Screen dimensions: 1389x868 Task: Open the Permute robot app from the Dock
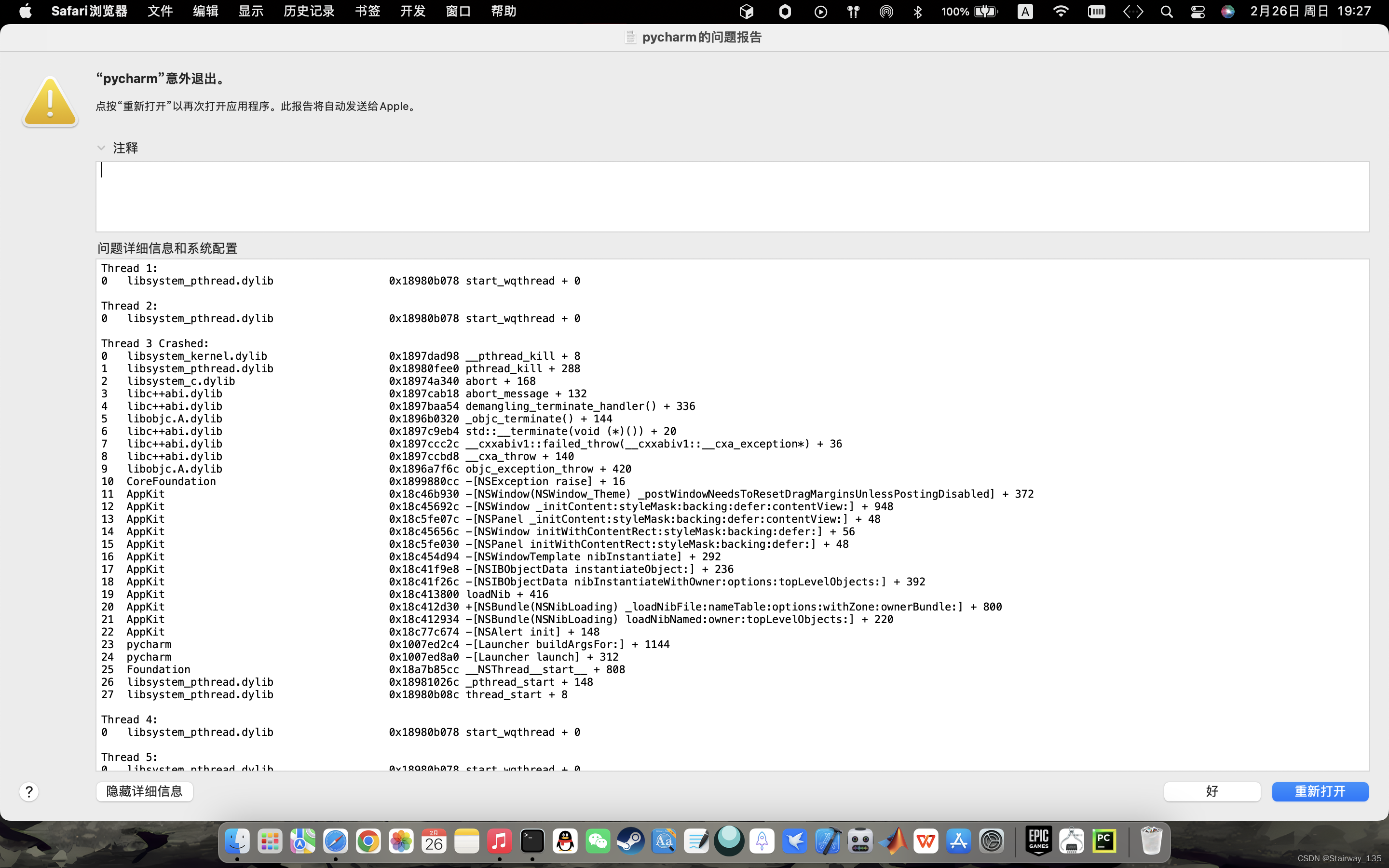pyautogui.click(x=860, y=841)
